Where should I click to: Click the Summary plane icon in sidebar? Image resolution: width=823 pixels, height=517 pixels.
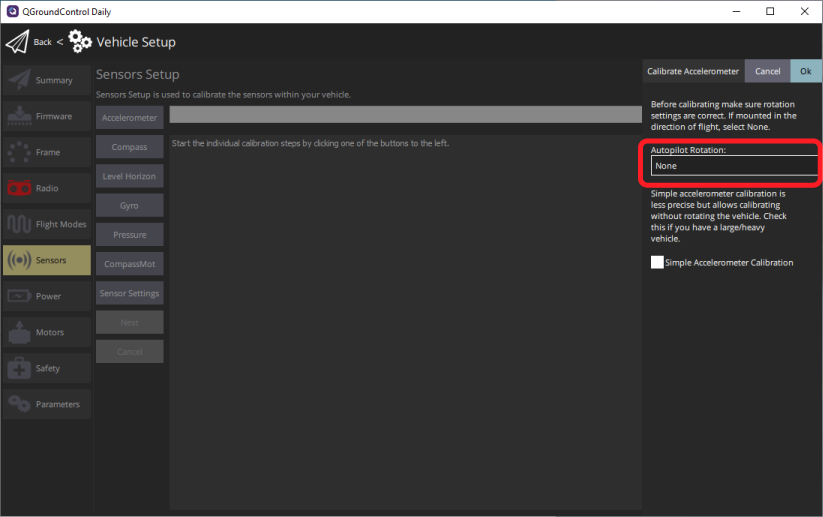(x=19, y=80)
